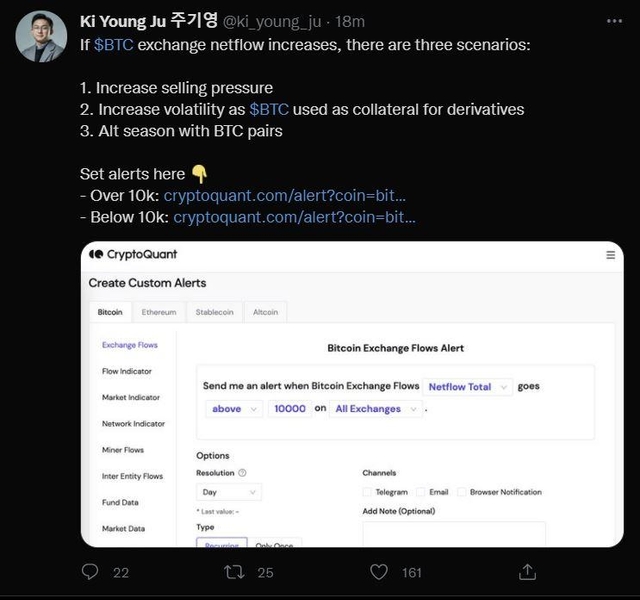
Task: Open the share icon on the tweet
Action: pyautogui.click(x=527, y=572)
